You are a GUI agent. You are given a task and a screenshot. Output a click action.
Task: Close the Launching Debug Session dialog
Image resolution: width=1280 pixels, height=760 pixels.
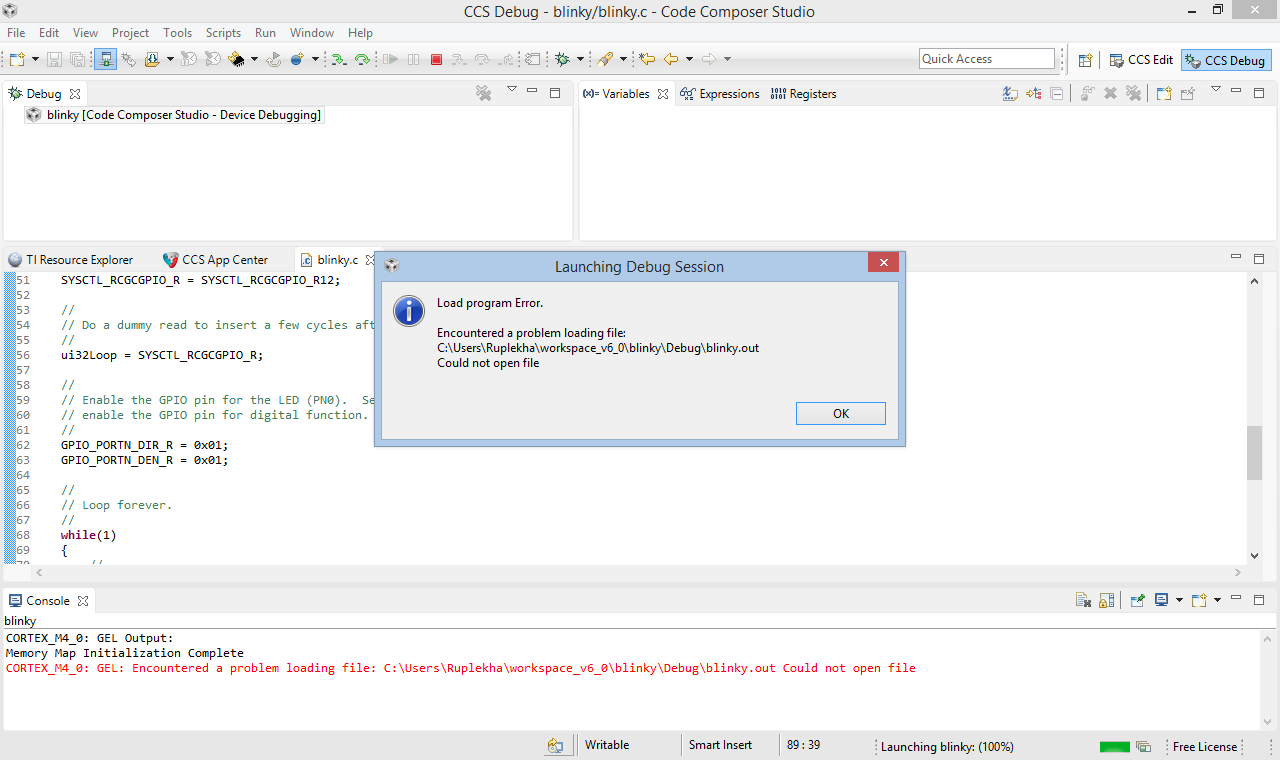tap(883, 264)
